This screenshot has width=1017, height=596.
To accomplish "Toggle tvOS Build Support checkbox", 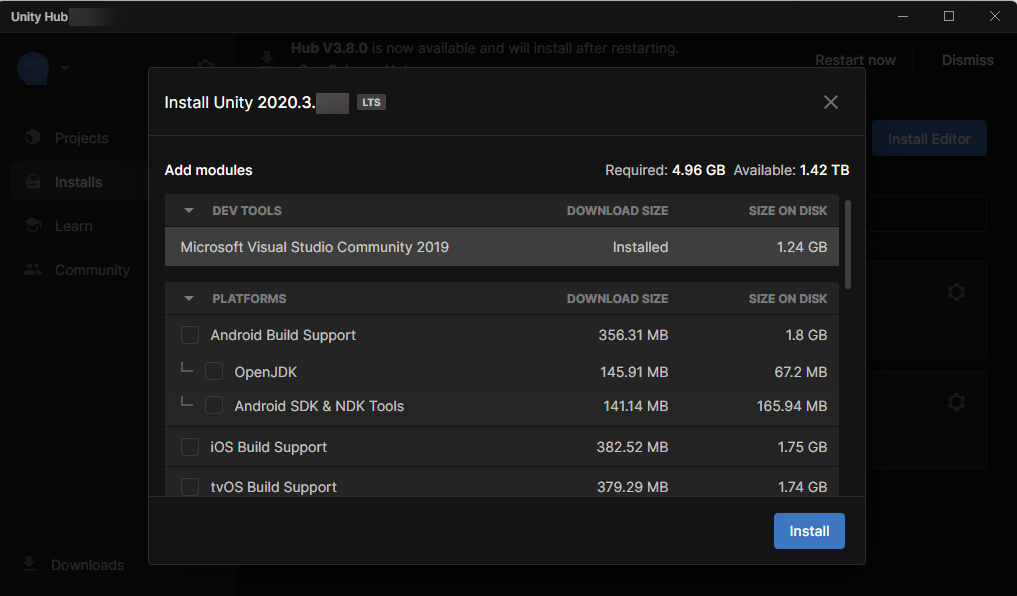I will coord(190,487).
